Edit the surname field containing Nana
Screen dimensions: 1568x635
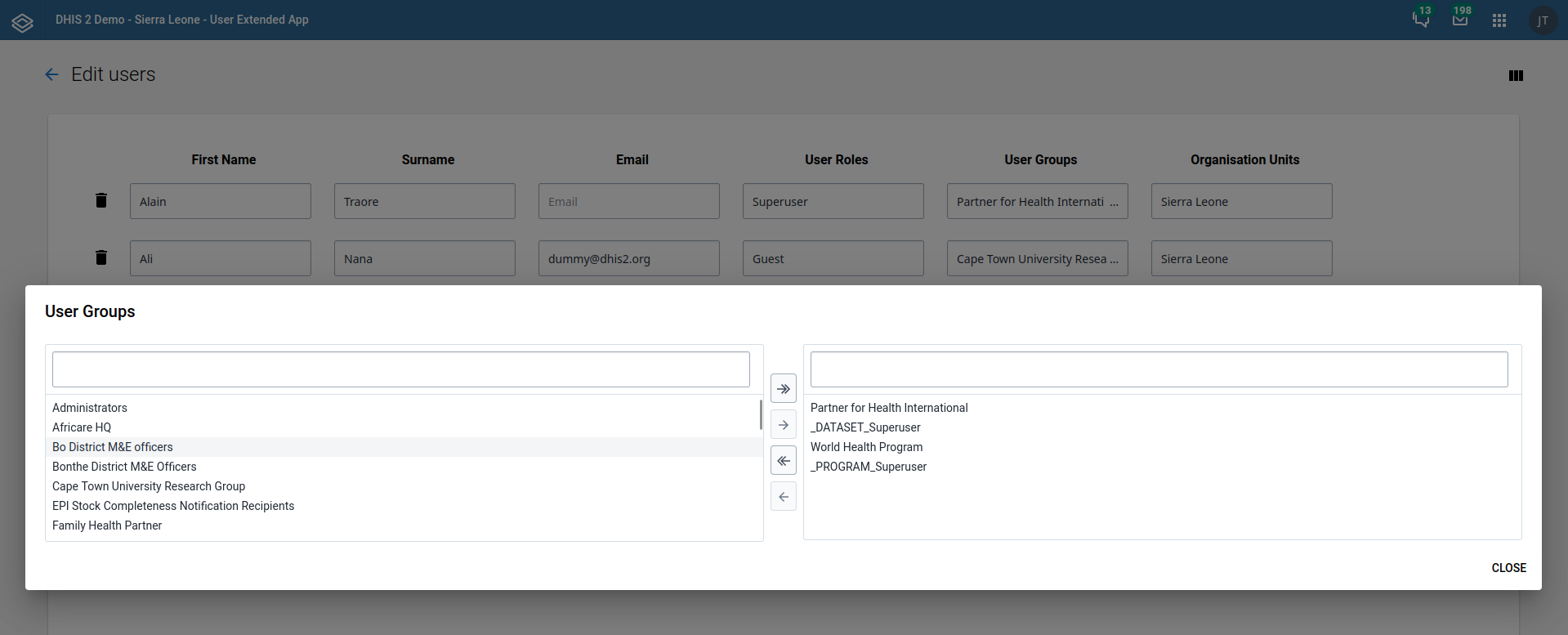425,258
